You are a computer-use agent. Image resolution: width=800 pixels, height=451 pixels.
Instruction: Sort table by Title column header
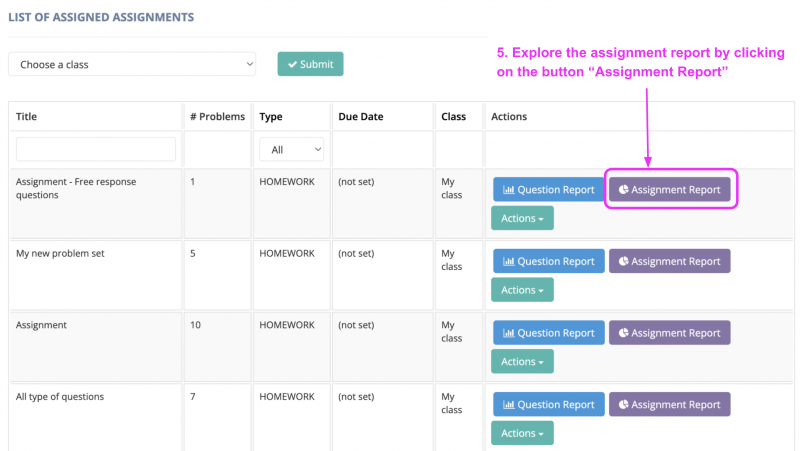click(x=27, y=117)
